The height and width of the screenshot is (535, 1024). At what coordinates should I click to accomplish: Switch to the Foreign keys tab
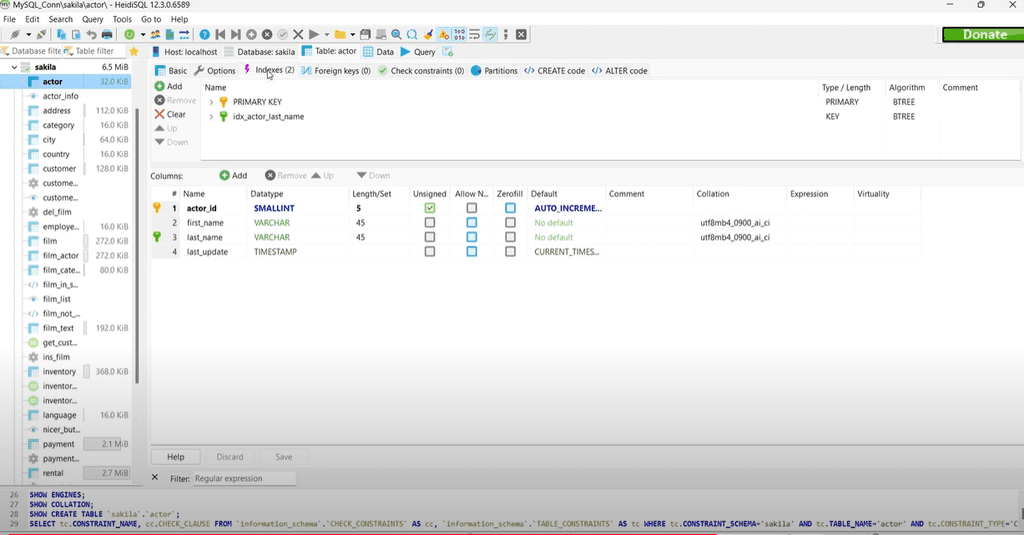click(335, 71)
